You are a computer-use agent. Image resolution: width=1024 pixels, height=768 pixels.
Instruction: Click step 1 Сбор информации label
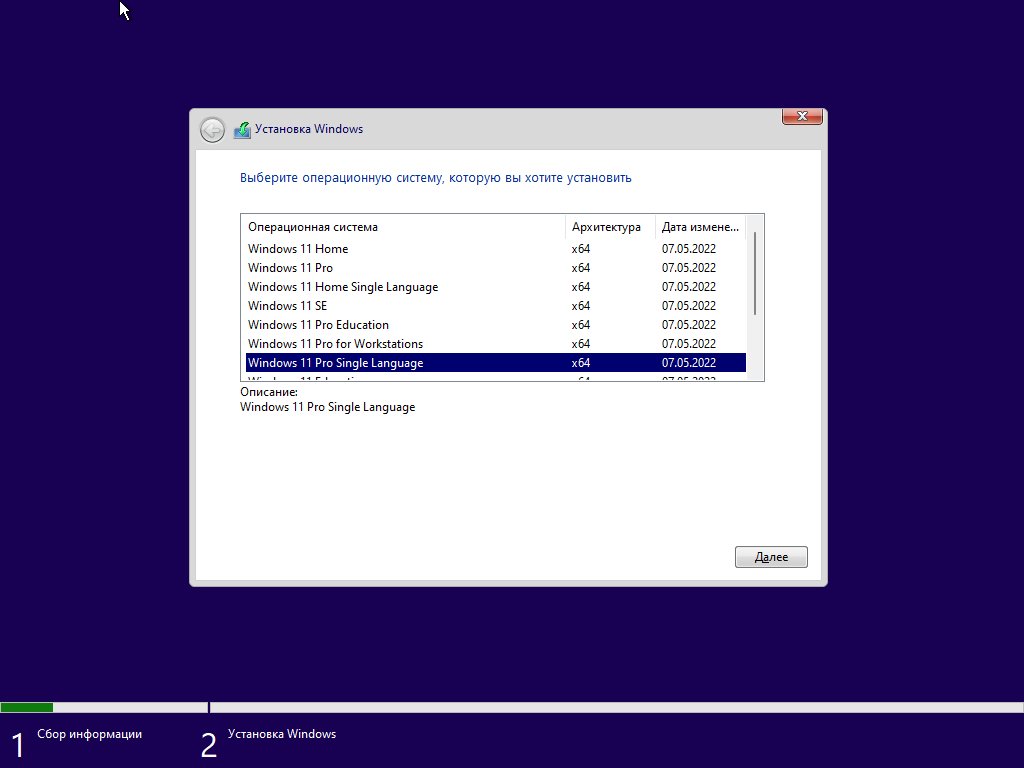click(89, 734)
